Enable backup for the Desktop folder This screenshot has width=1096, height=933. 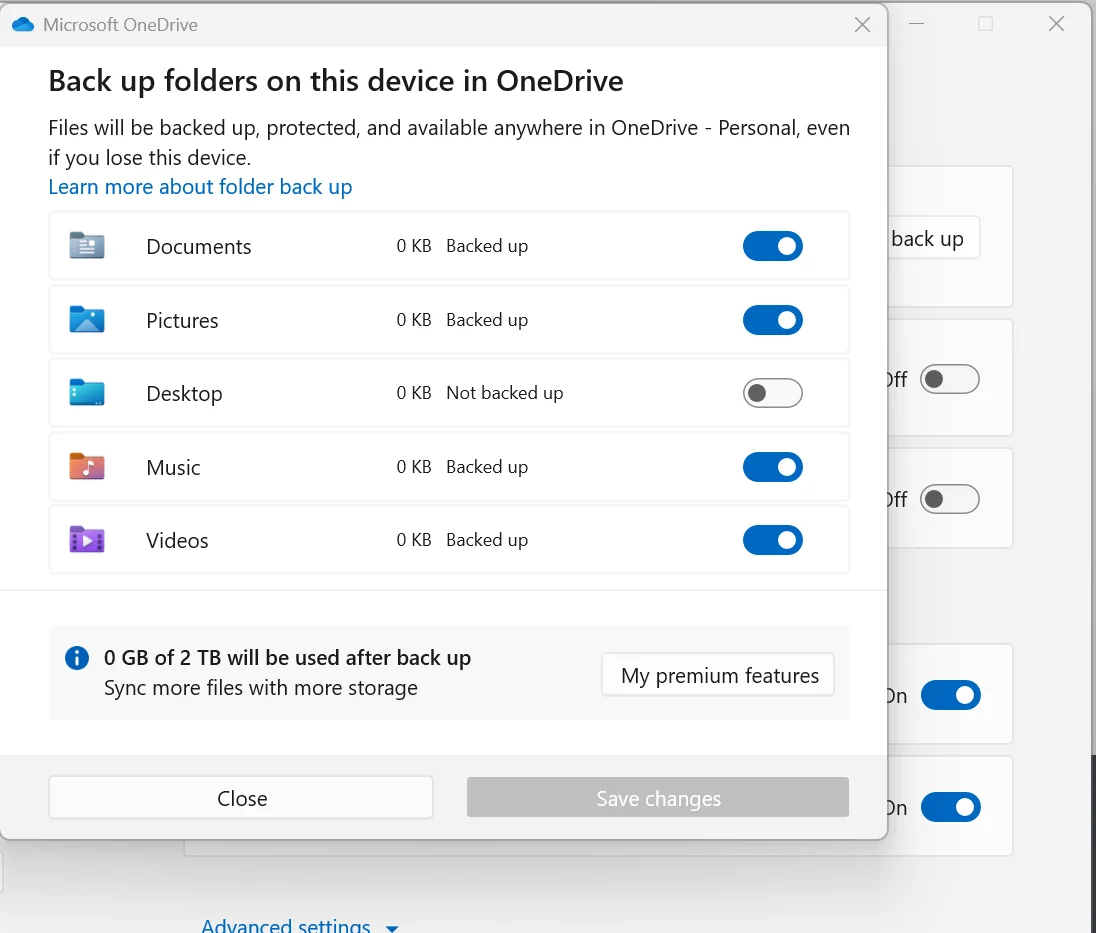point(772,393)
